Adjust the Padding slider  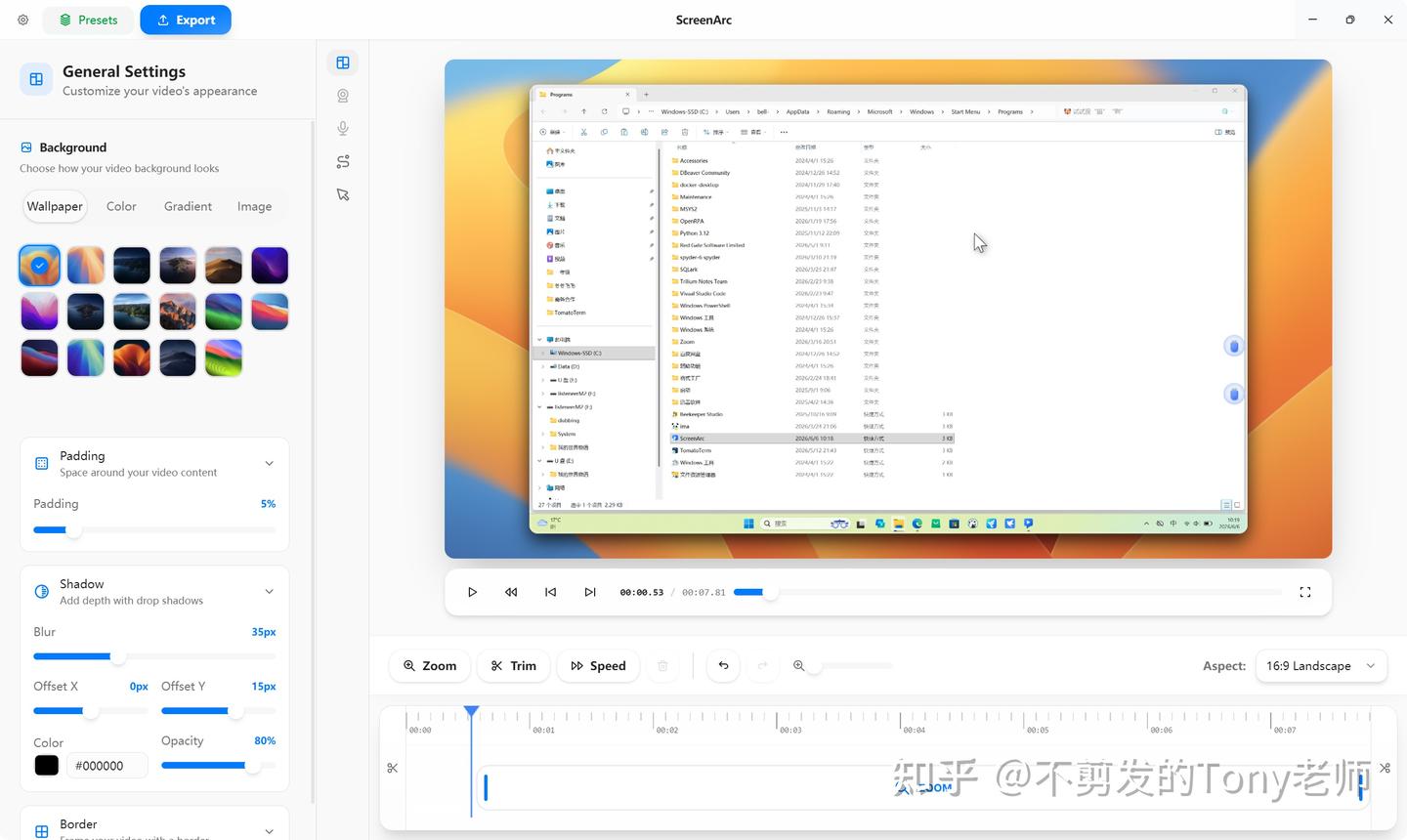(154, 530)
